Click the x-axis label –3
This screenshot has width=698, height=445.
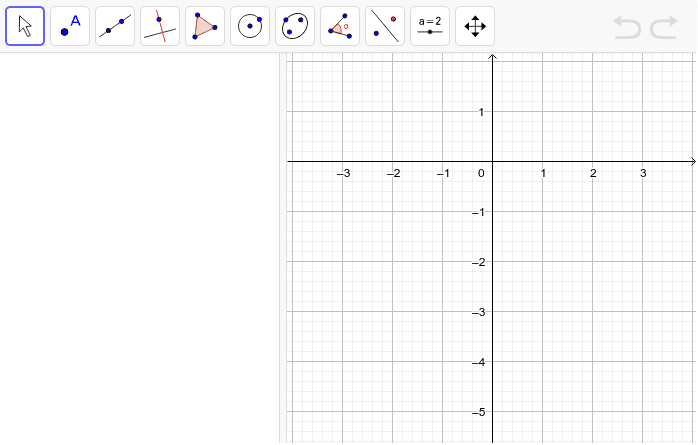pos(343,174)
